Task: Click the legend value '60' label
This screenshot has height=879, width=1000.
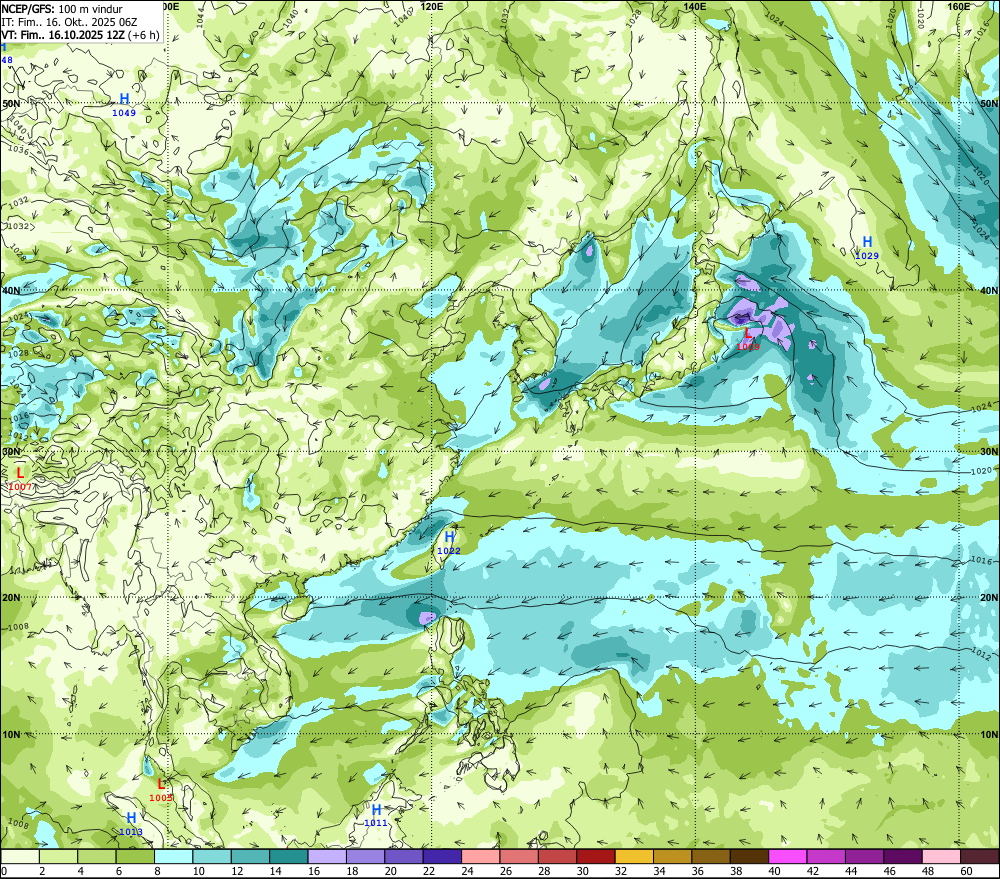Action: [966, 871]
